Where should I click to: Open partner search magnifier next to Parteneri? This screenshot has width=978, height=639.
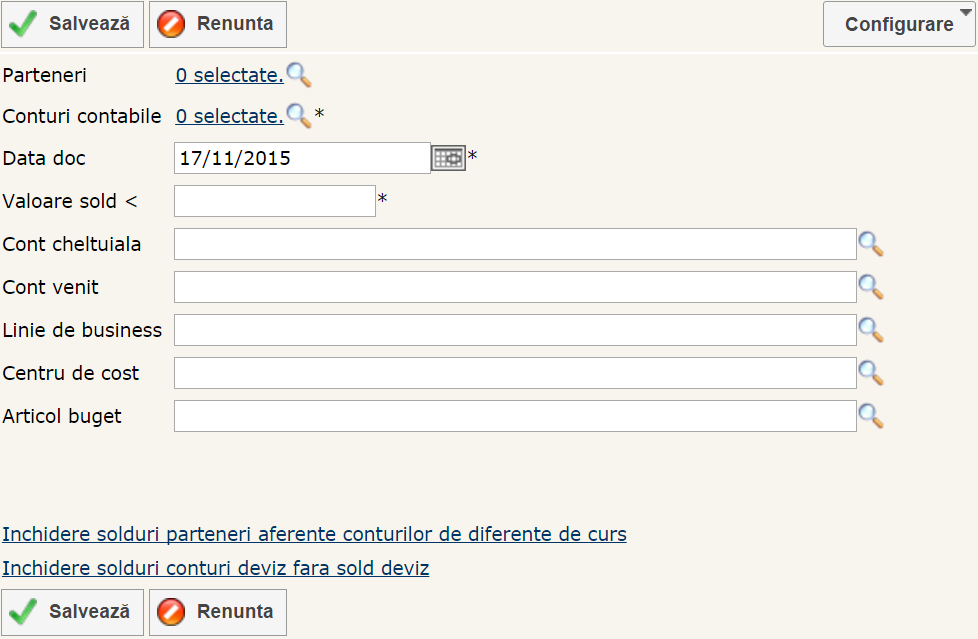coord(299,75)
